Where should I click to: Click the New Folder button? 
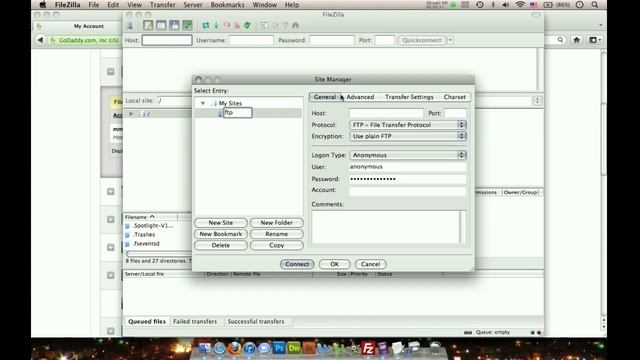(277, 223)
